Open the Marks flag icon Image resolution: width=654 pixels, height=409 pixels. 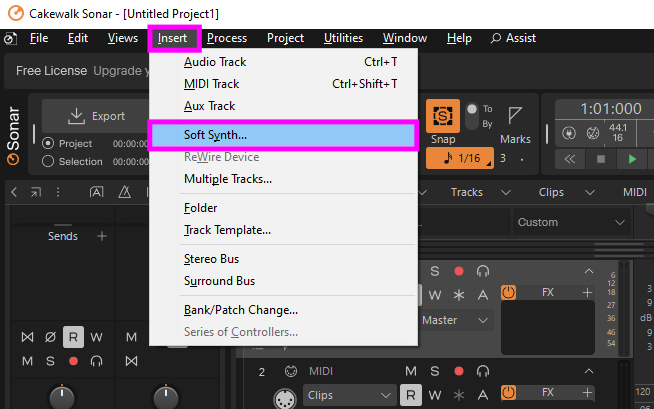click(515, 115)
